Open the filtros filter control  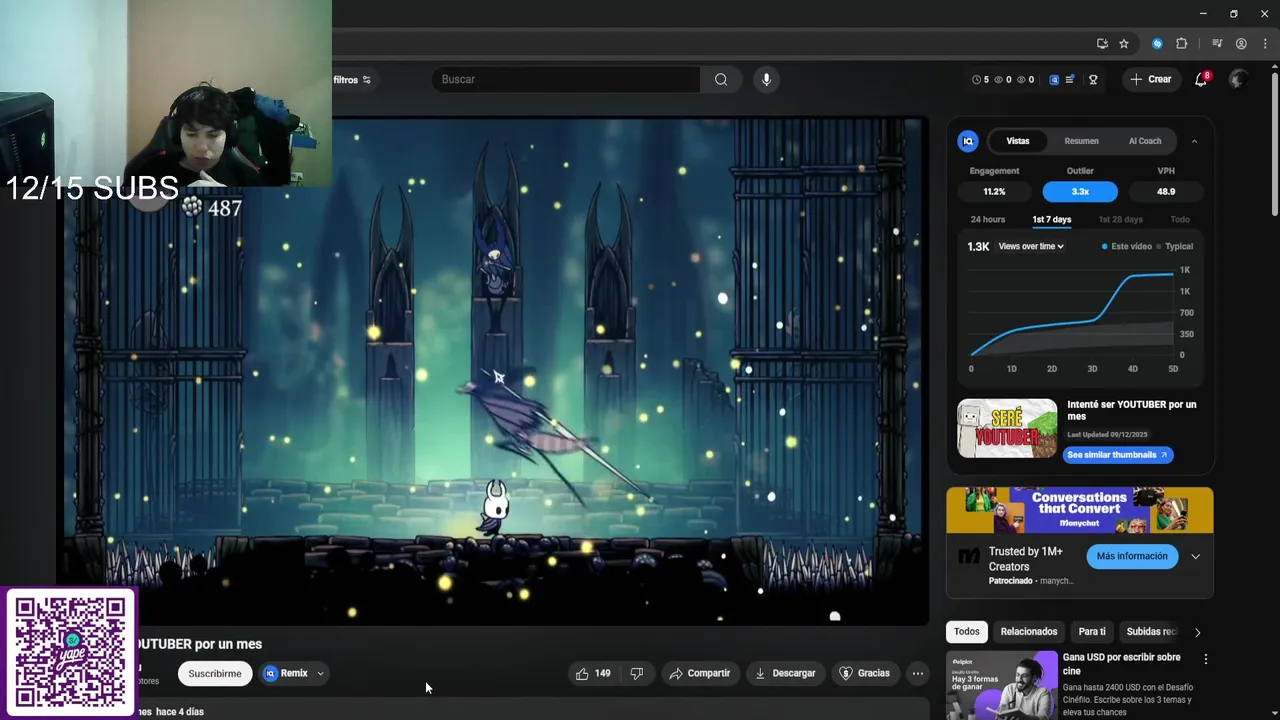point(352,79)
